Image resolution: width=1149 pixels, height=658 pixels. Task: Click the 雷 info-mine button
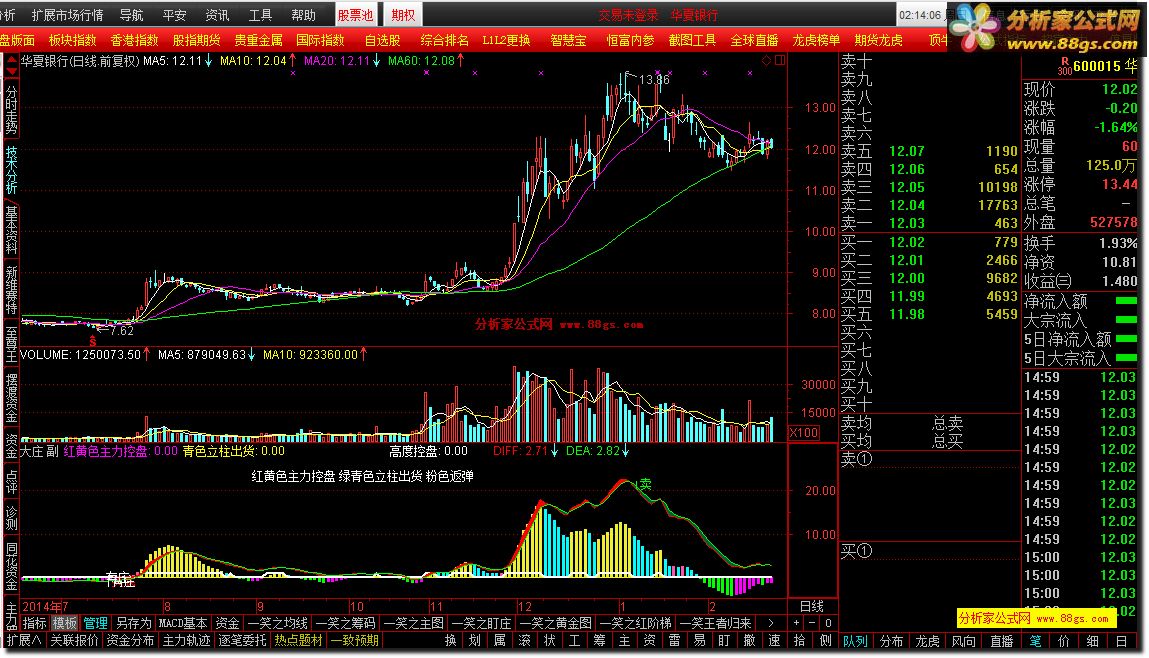pos(675,640)
